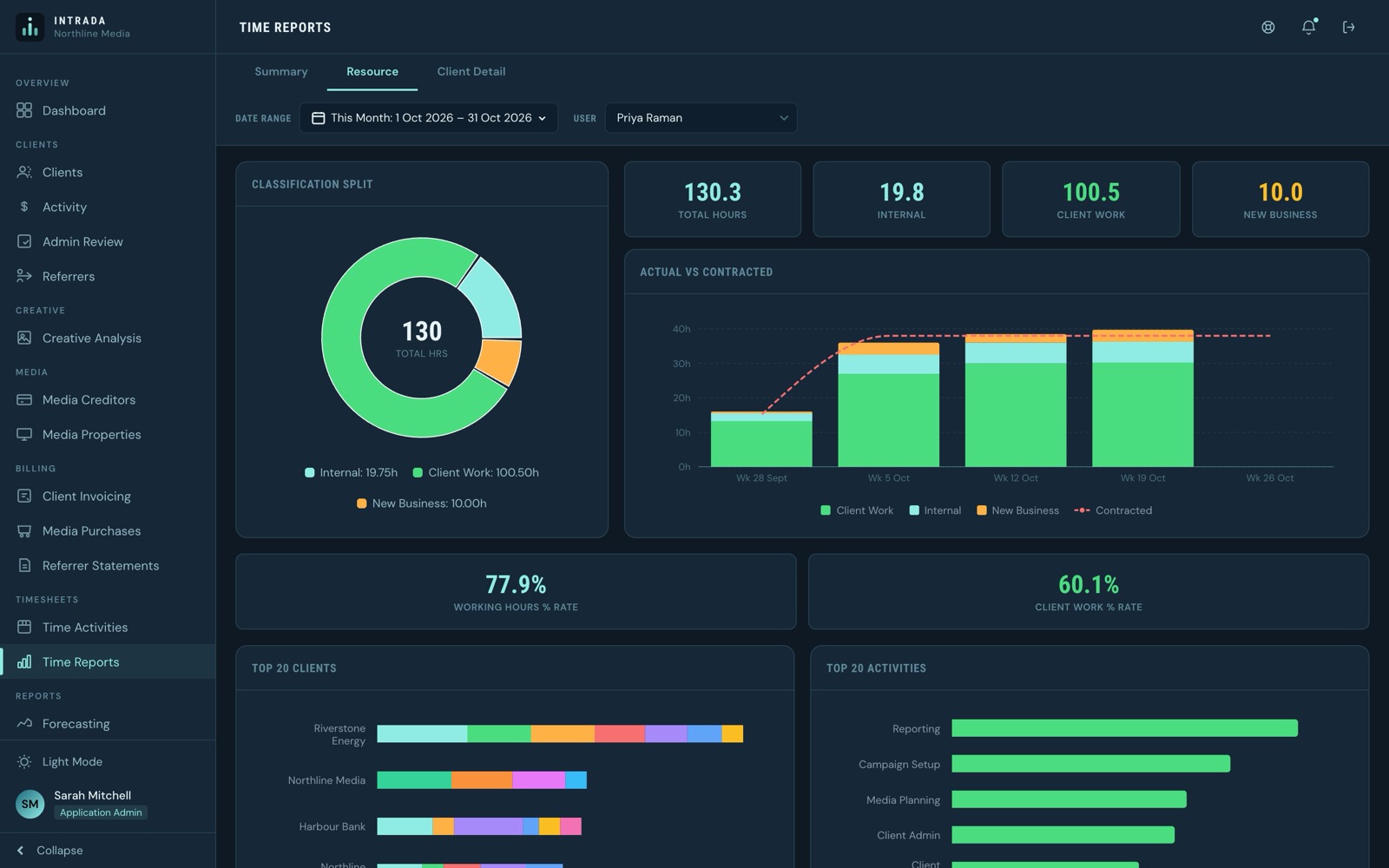
Task: Click the Creative Analysis image icon
Action: [x=24, y=338]
